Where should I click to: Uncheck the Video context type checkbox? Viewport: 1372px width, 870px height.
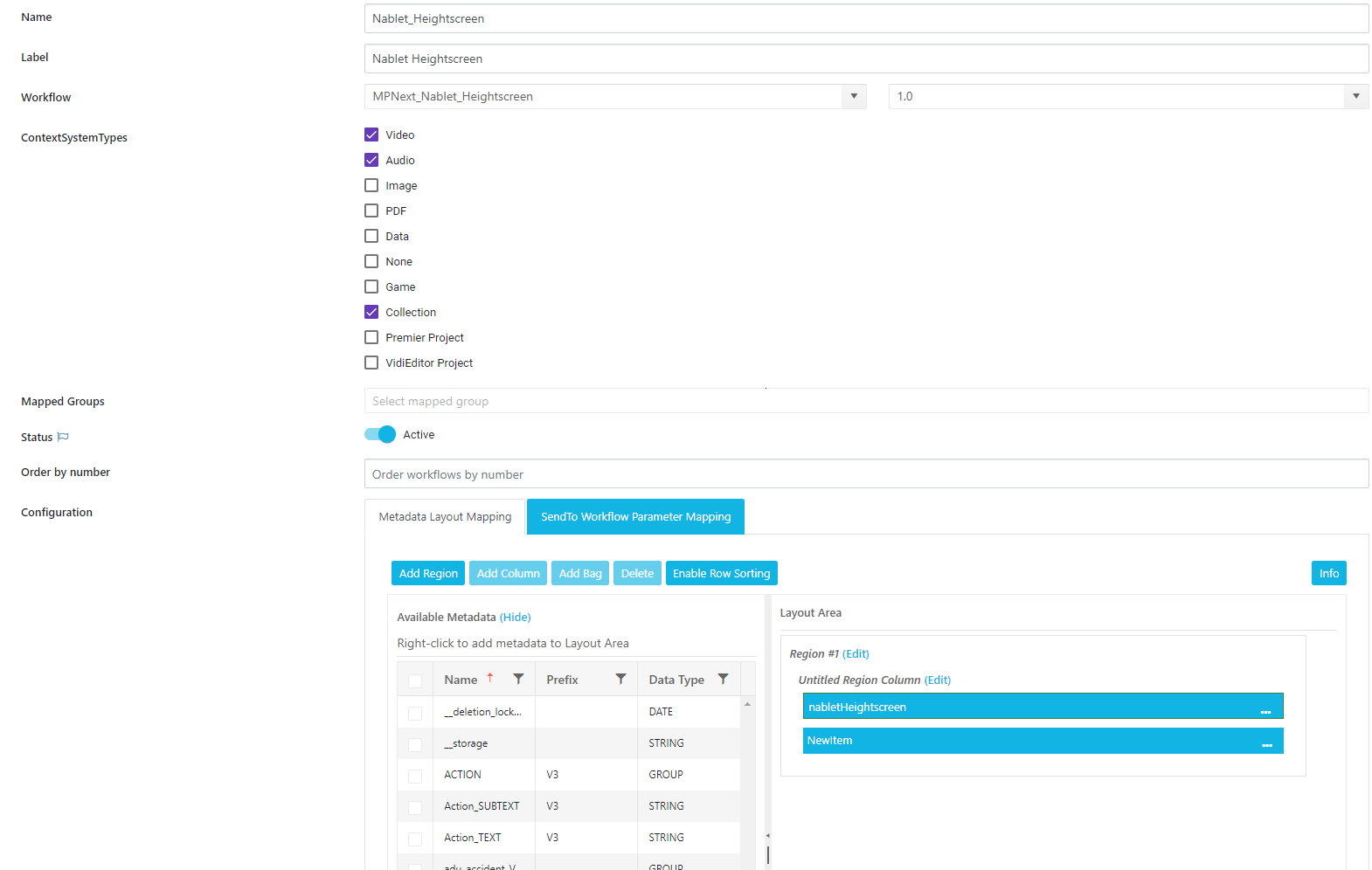[371, 135]
